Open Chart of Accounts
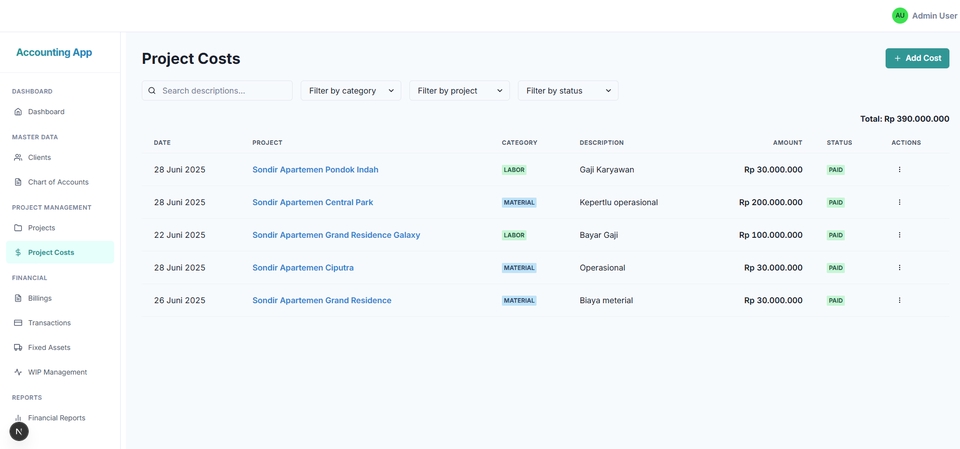This screenshot has width=960, height=449. 60,182
